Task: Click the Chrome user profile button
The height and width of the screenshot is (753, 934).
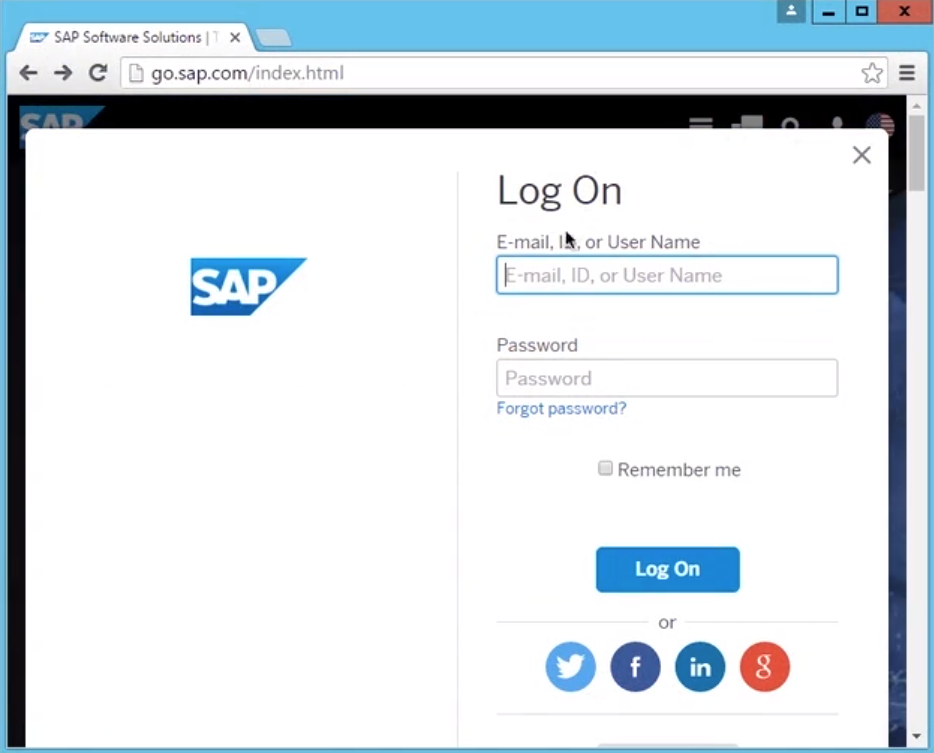Action: coord(791,11)
